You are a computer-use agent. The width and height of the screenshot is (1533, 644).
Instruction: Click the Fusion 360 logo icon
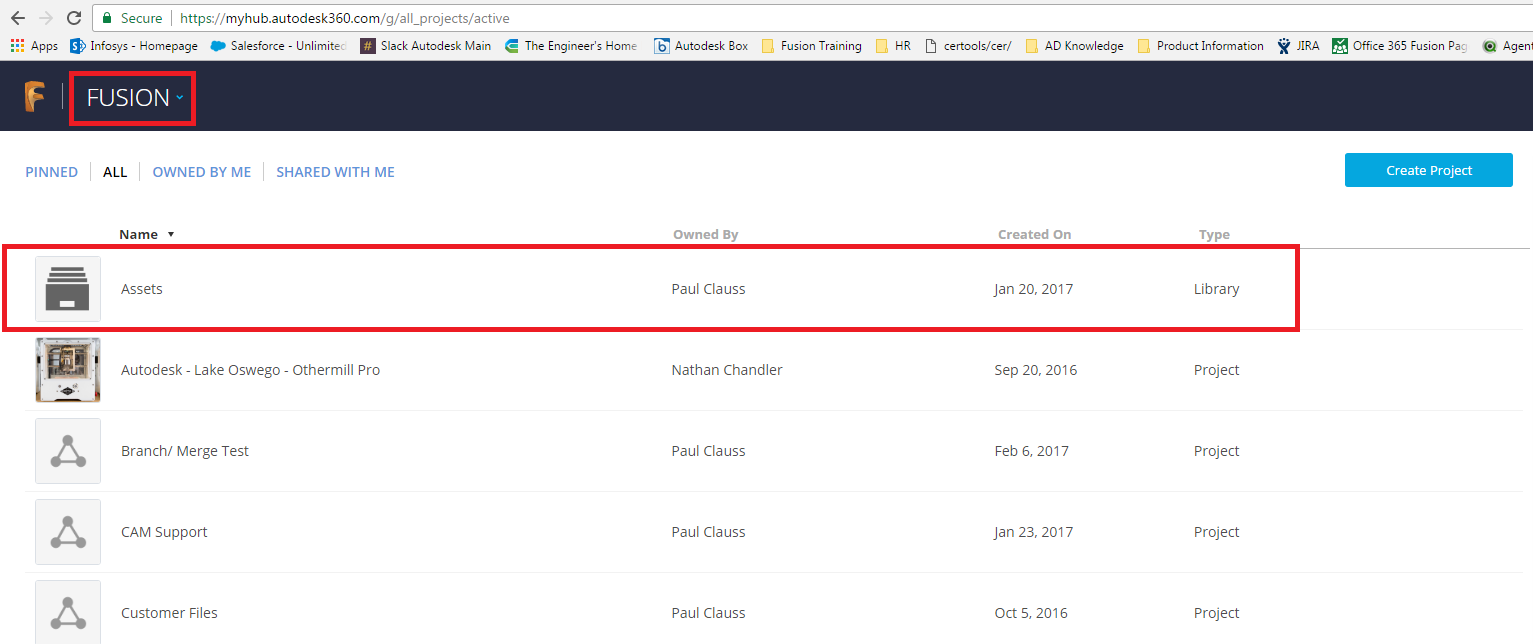35,97
